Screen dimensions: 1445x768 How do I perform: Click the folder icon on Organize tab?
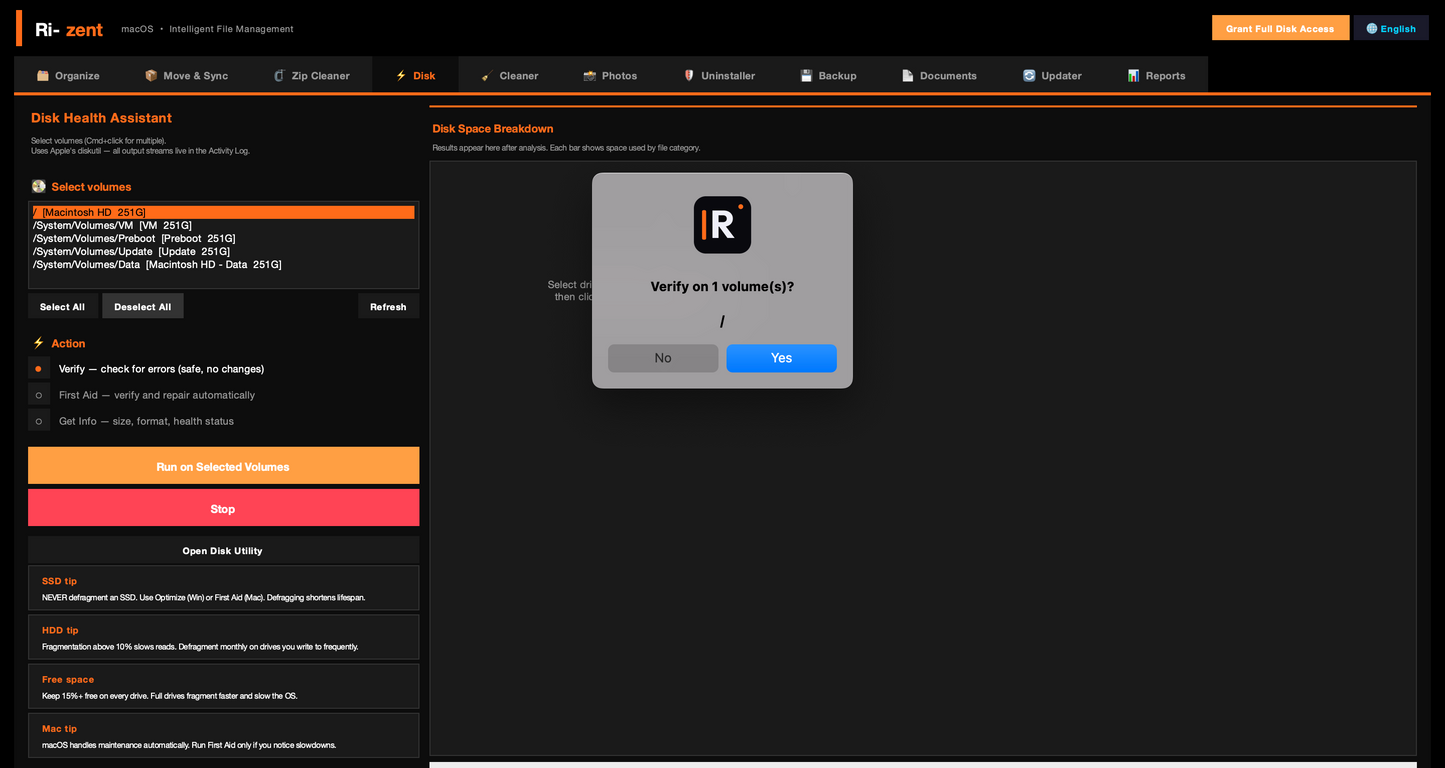coord(43,75)
